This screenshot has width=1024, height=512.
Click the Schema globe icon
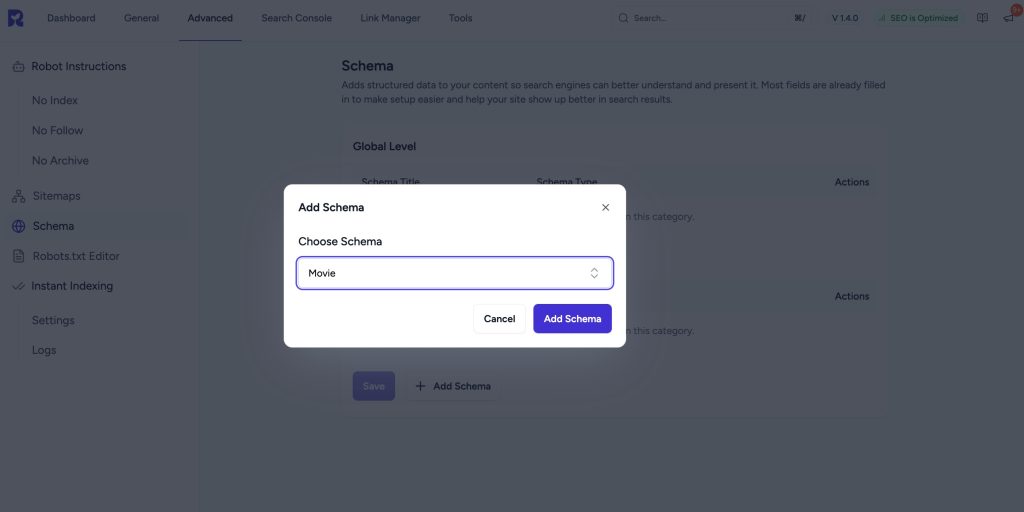(x=18, y=226)
